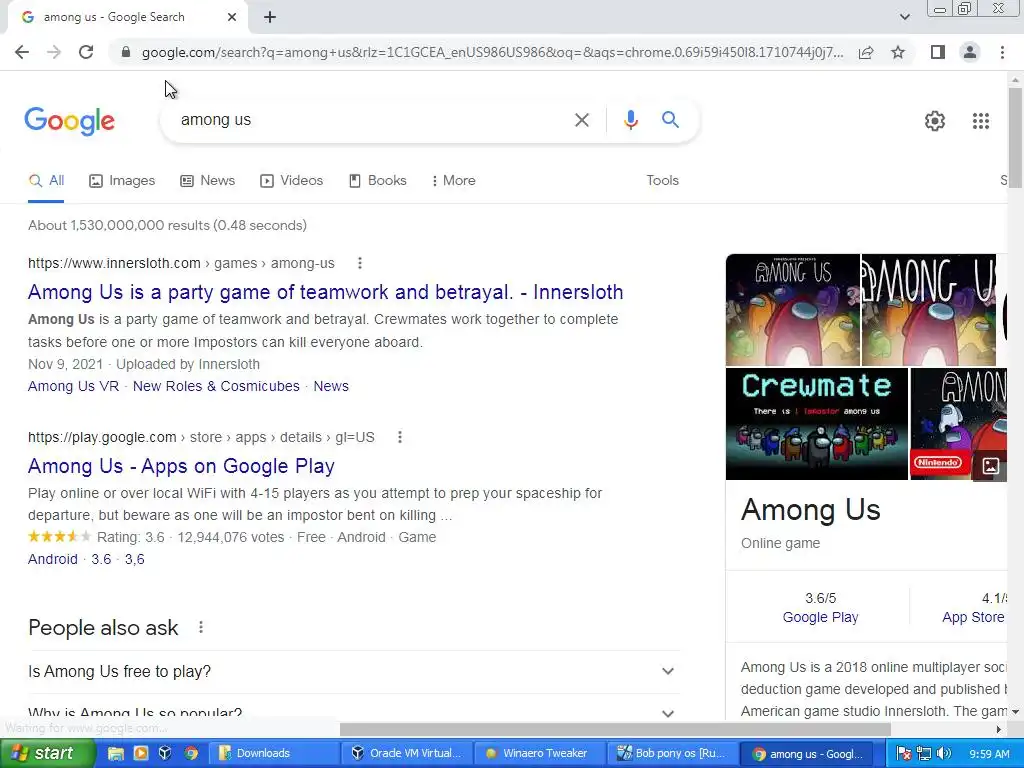This screenshot has height=768, width=1024.
Task: Open the Chrome side panel
Action: pos(938,52)
